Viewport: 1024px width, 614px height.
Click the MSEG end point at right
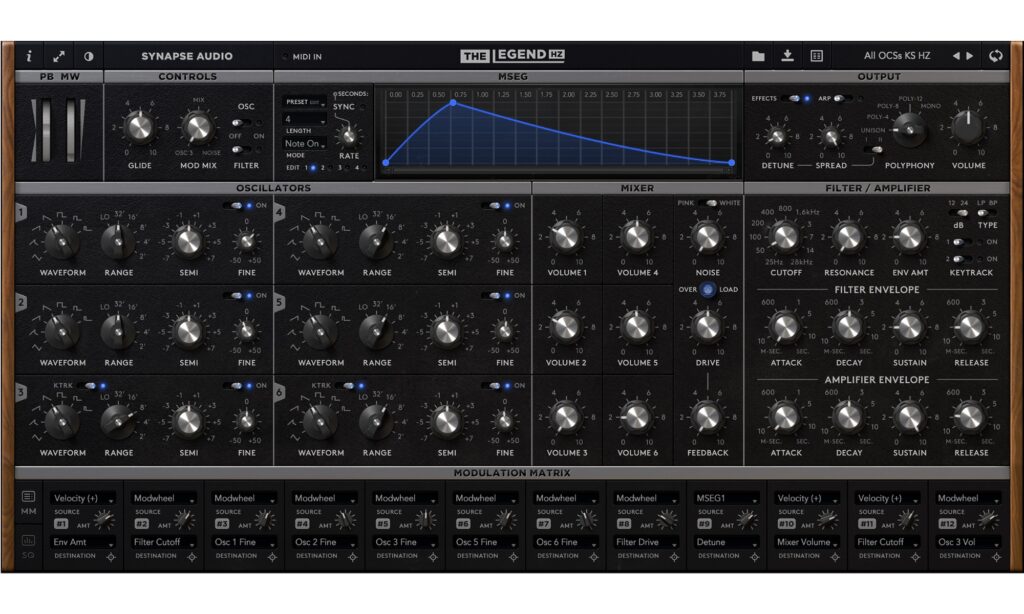[x=731, y=163]
